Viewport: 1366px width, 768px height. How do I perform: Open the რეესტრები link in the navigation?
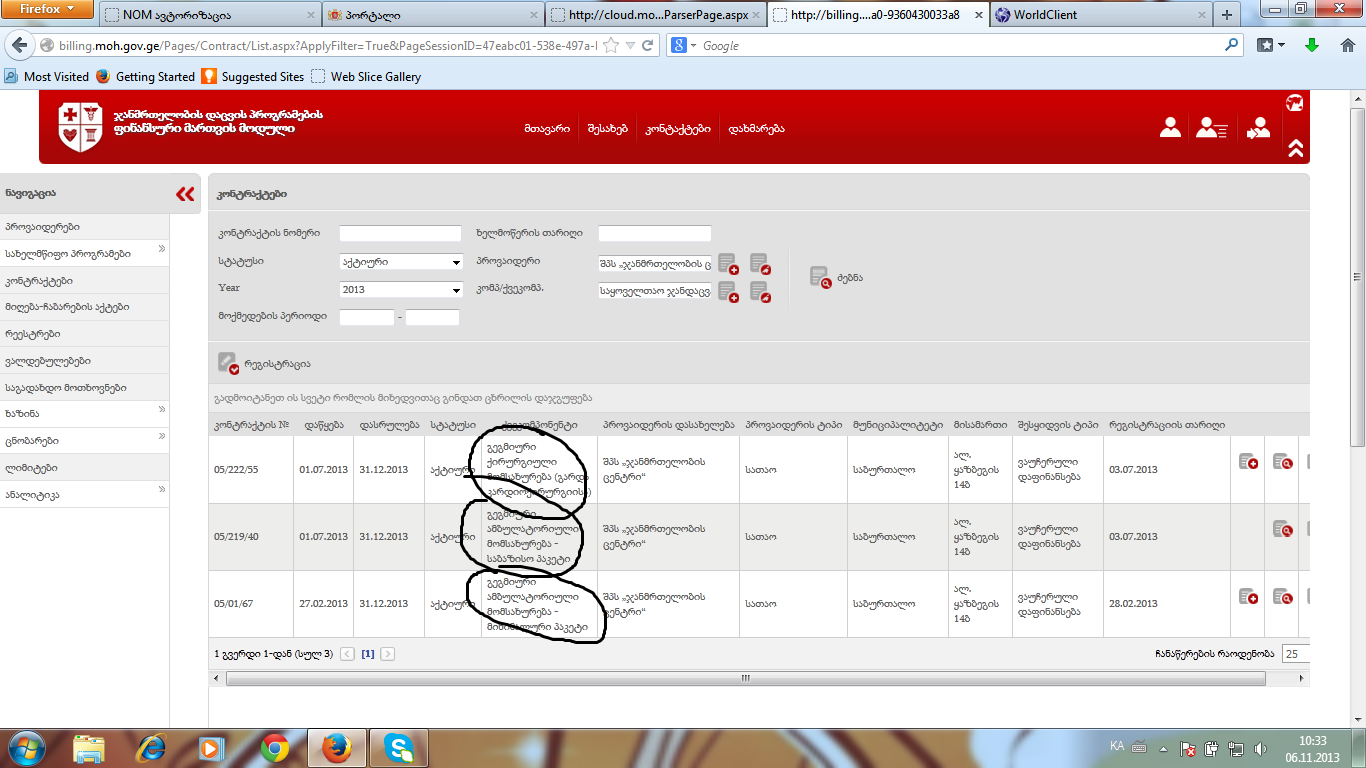(33, 334)
